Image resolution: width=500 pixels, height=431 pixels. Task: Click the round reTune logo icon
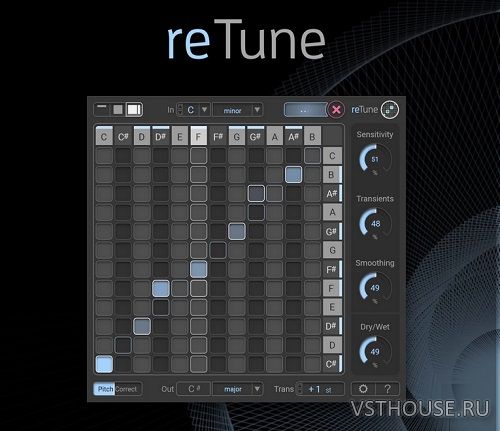point(390,109)
